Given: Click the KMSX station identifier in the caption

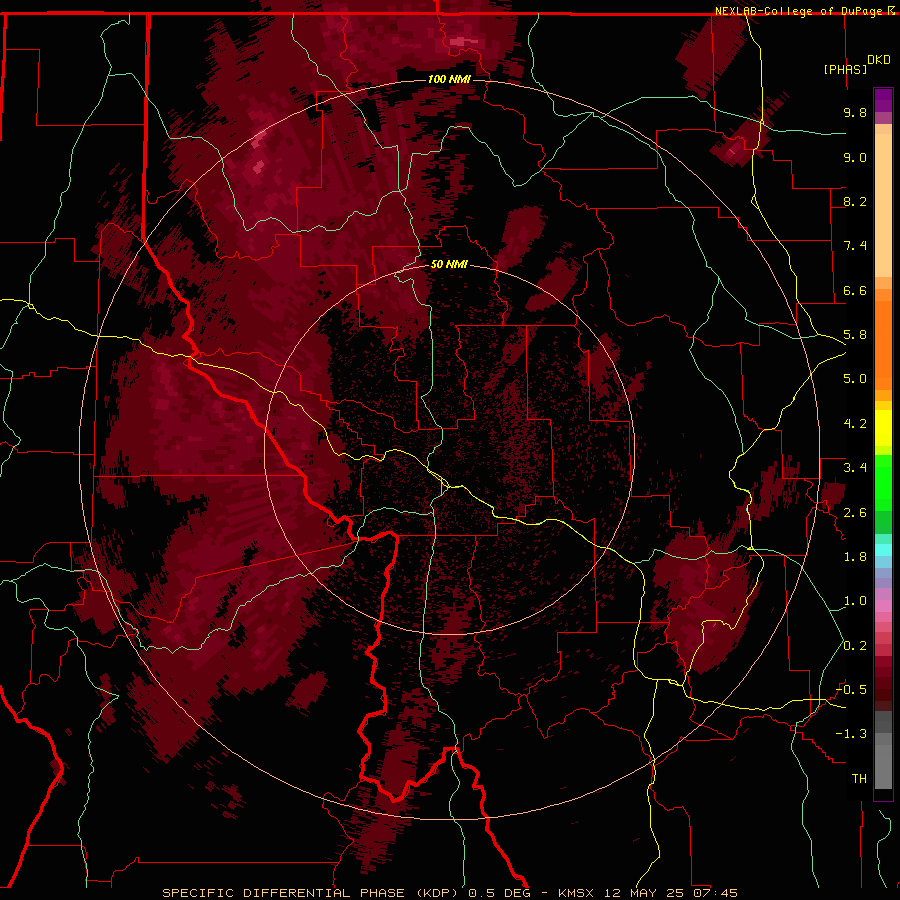Looking at the screenshot, I should click(576, 893).
